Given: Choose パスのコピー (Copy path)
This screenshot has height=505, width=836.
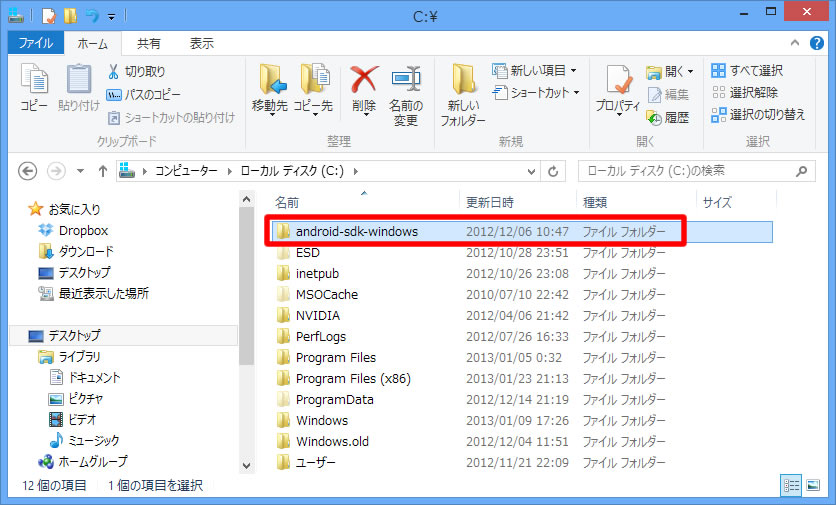Looking at the screenshot, I should [x=143, y=94].
